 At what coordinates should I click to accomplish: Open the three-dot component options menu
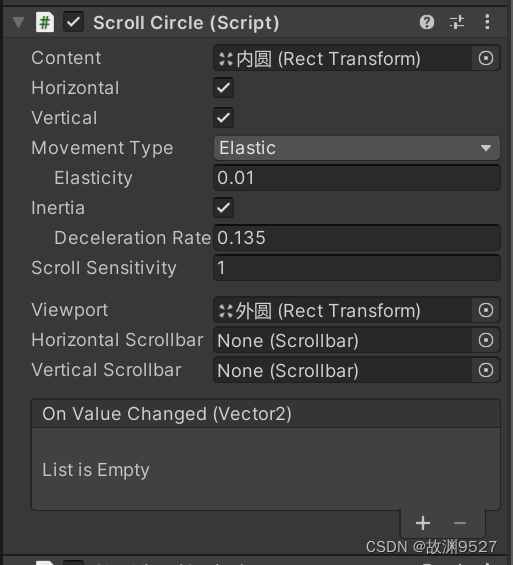487,22
